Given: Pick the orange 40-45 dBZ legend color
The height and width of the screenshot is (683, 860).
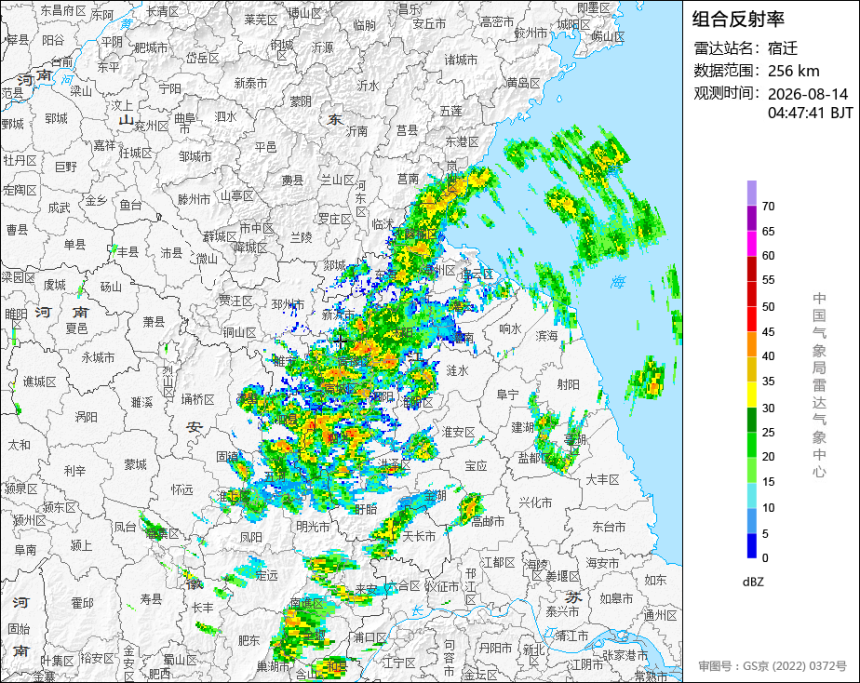Looking at the screenshot, I should click(x=751, y=344).
